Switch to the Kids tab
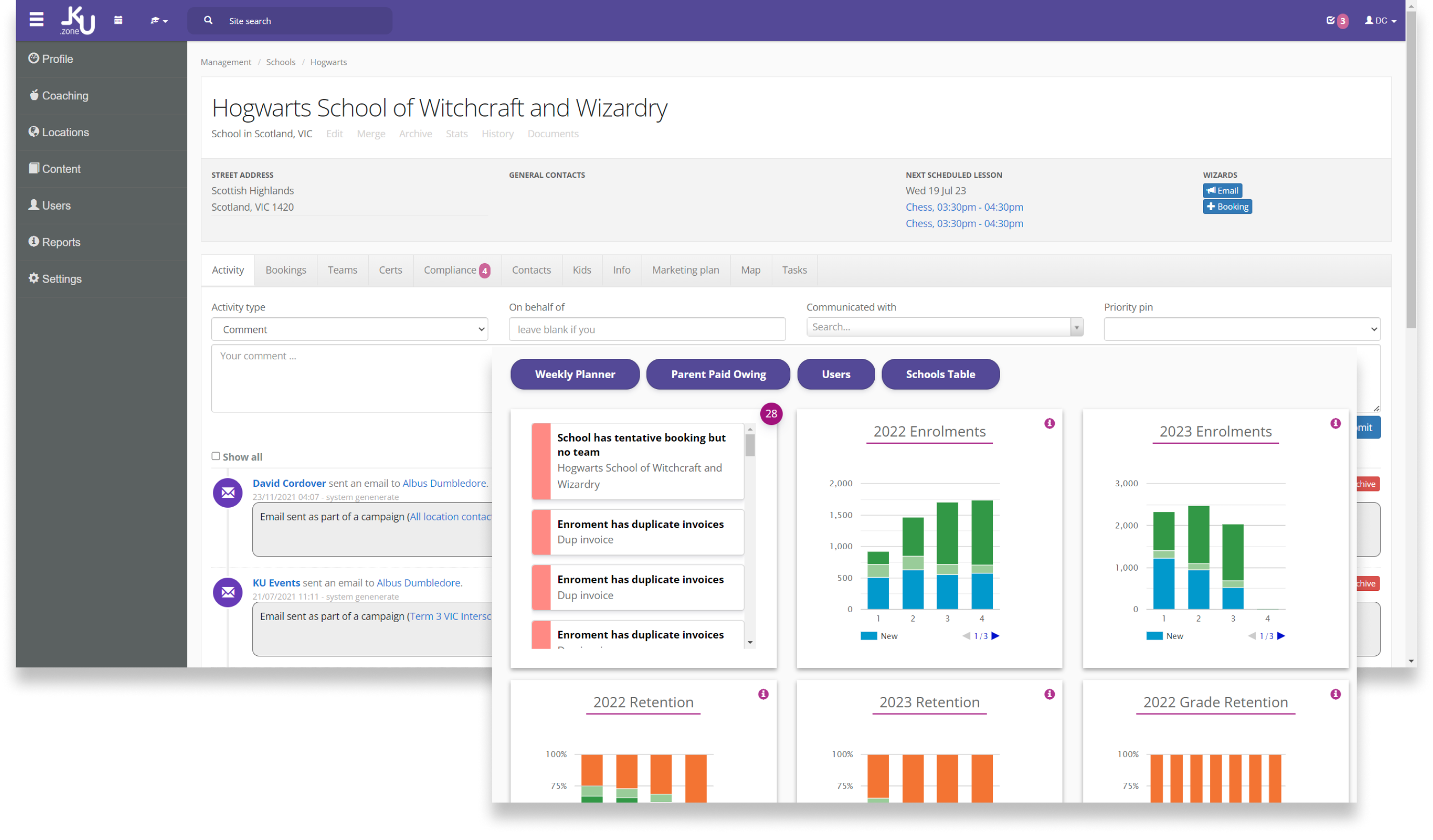Screen dimensions: 1433x840 click(x=582, y=270)
